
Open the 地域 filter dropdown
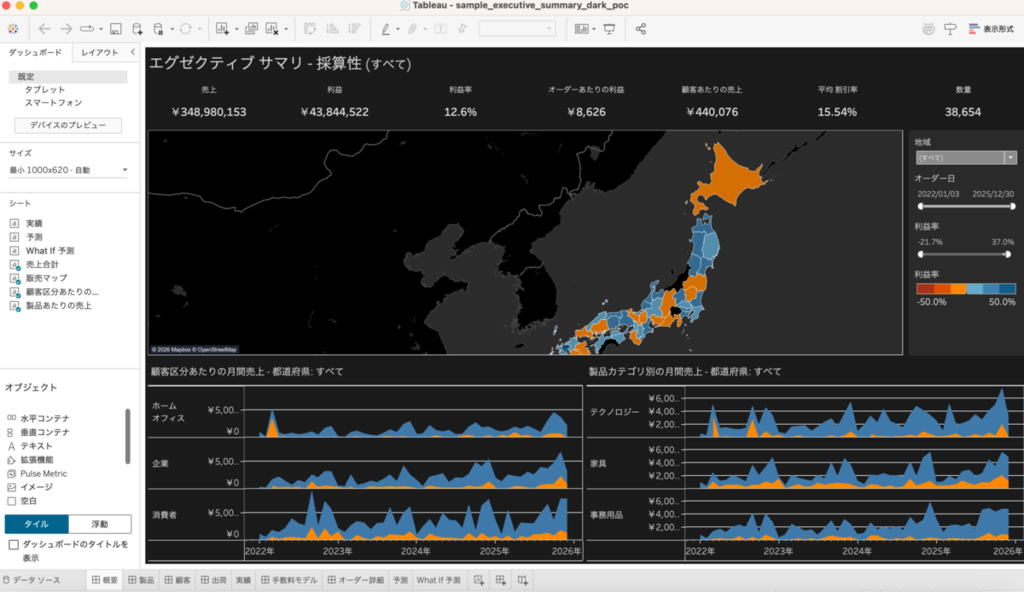click(x=966, y=157)
